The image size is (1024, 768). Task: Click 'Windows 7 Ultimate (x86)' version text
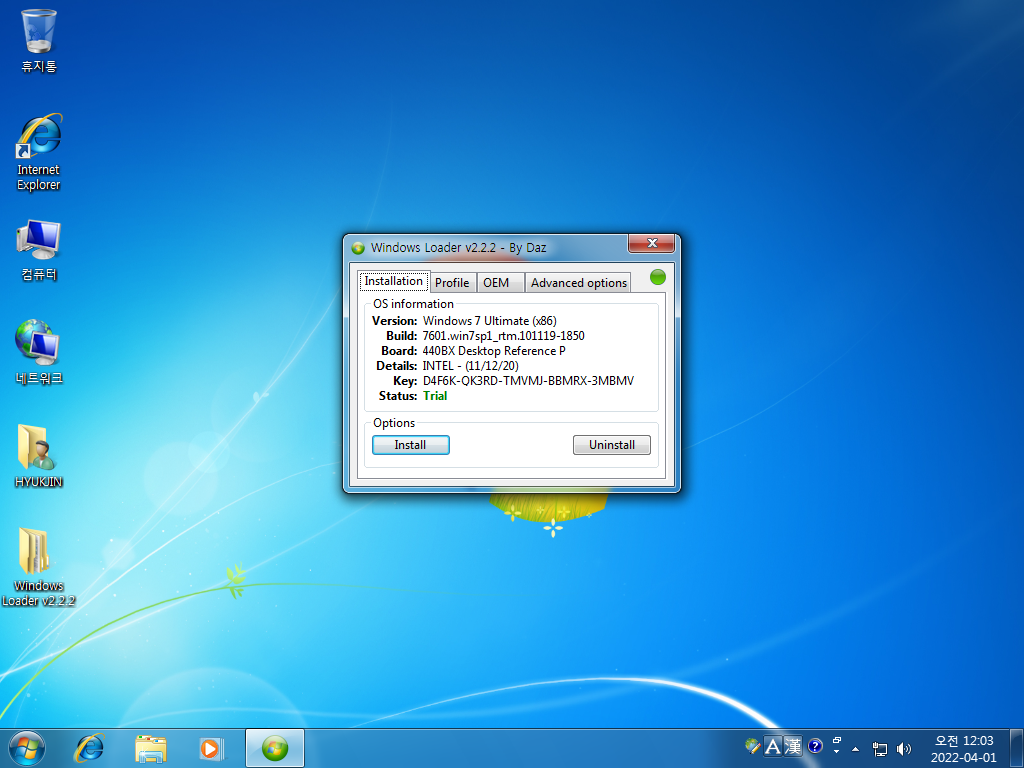[x=490, y=321]
